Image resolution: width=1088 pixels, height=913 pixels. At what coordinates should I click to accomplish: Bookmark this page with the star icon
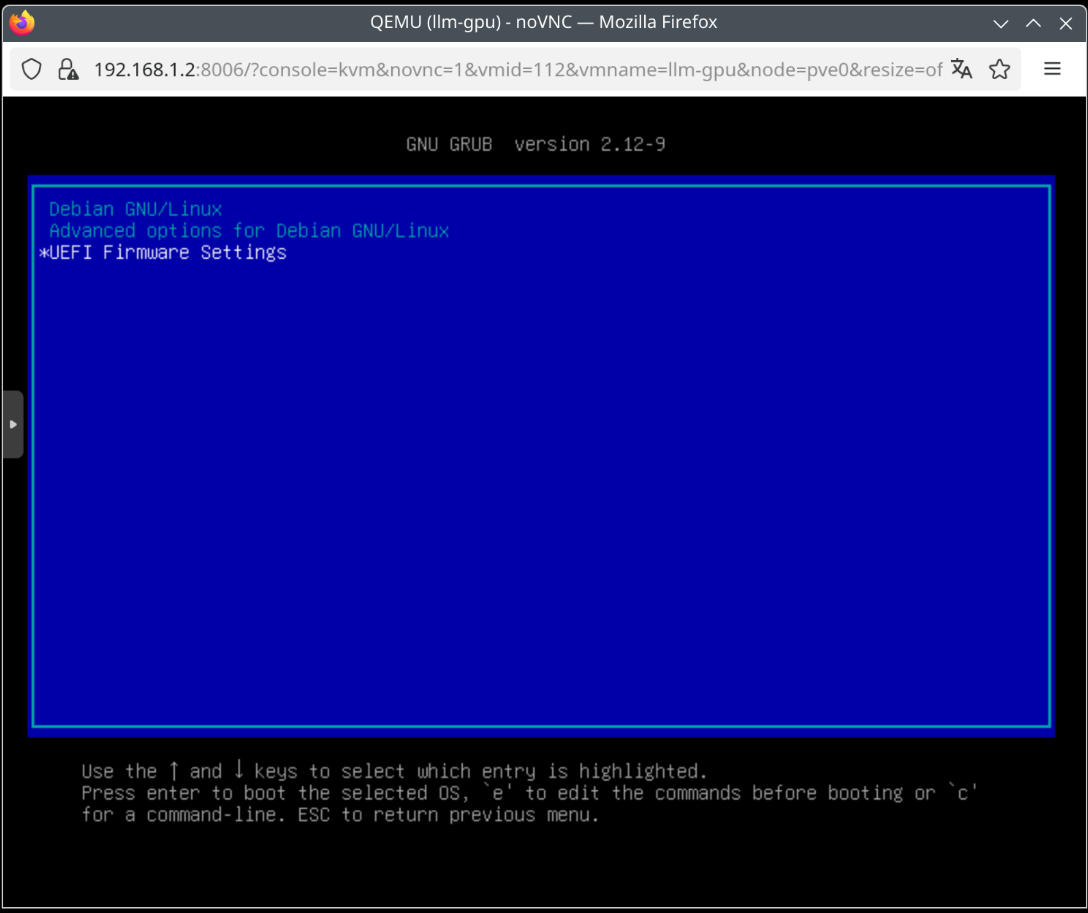point(999,69)
